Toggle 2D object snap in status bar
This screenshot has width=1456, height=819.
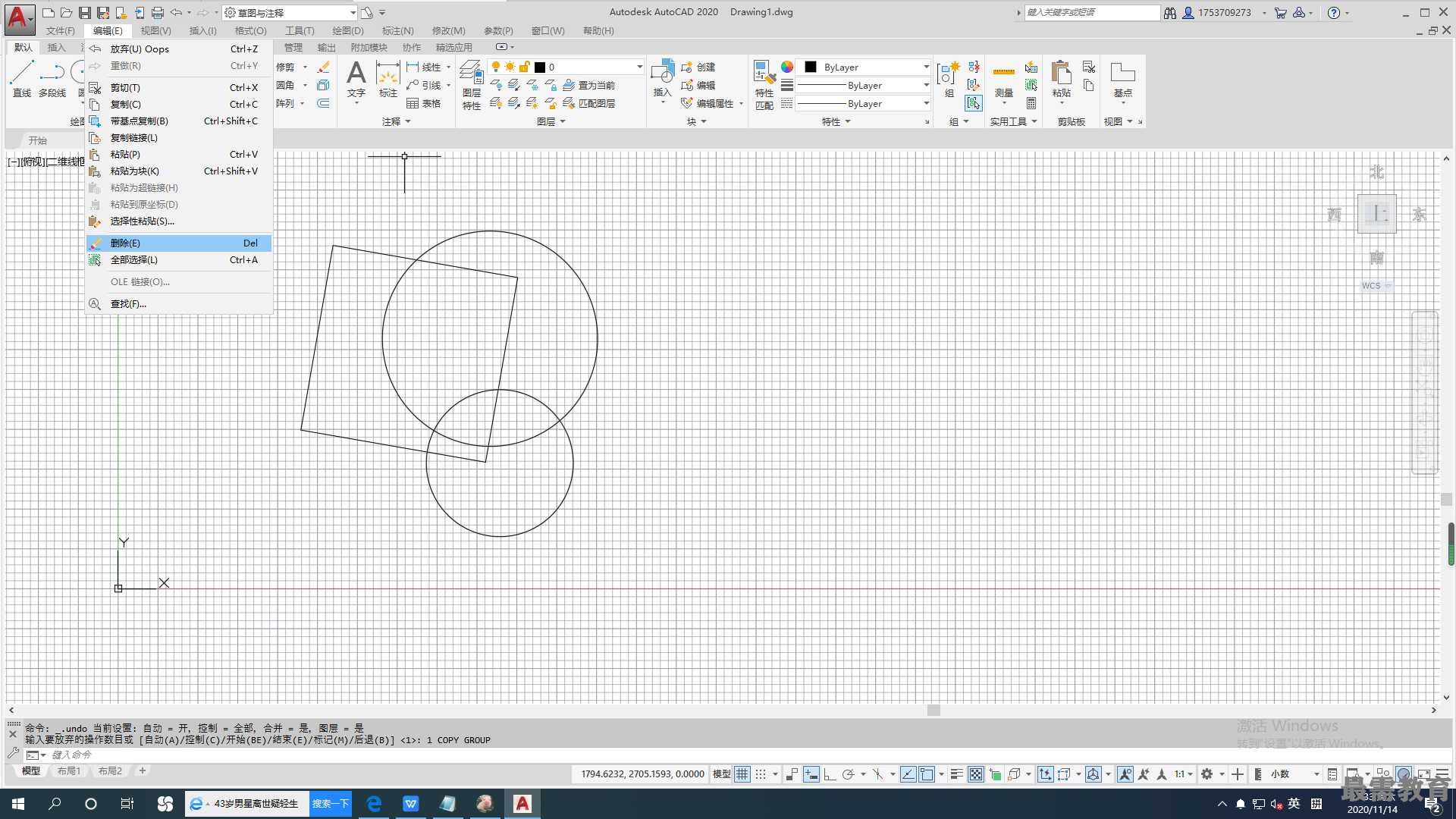coord(927,774)
